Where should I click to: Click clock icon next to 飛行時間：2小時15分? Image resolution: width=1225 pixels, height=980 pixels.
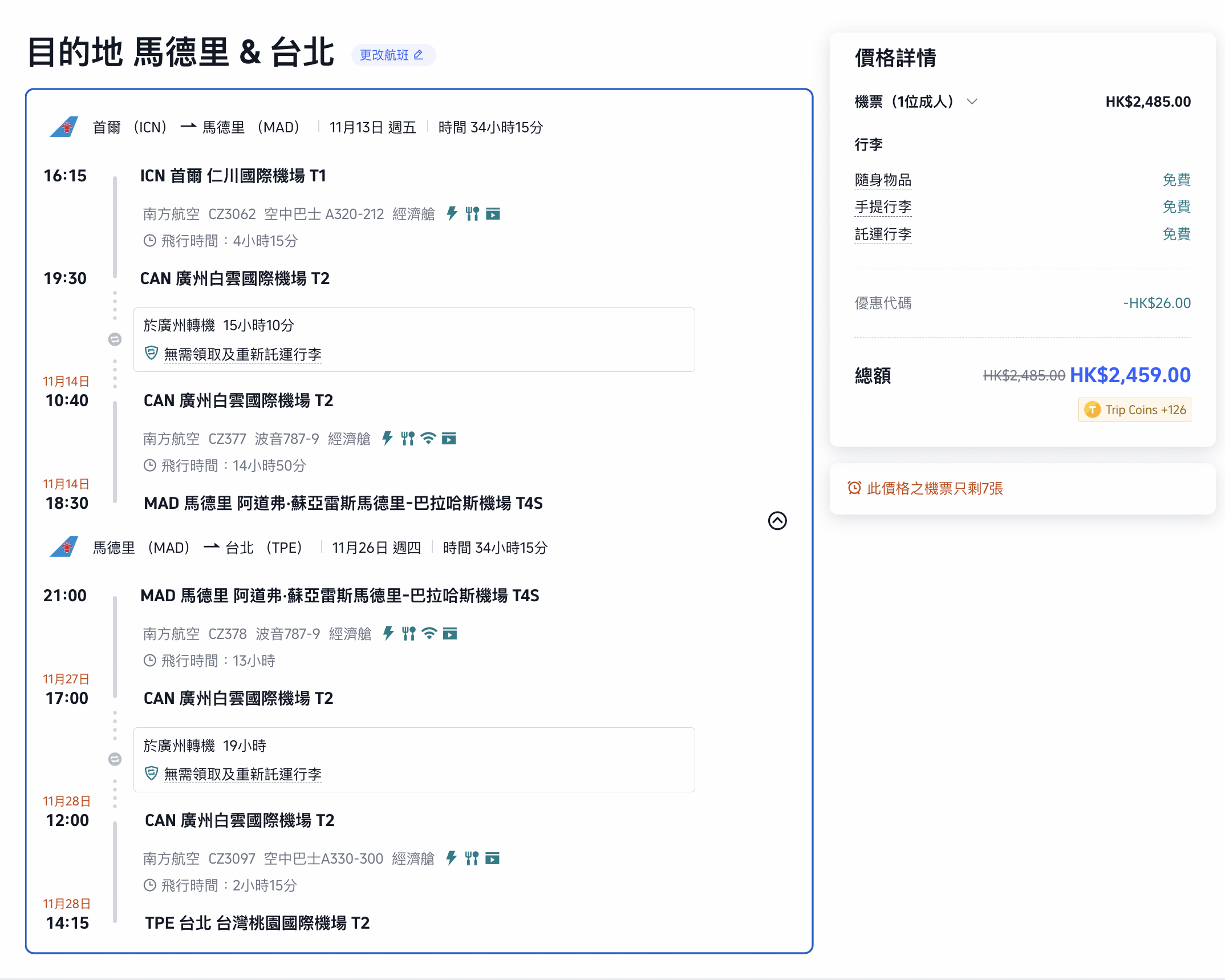click(x=149, y=885)
